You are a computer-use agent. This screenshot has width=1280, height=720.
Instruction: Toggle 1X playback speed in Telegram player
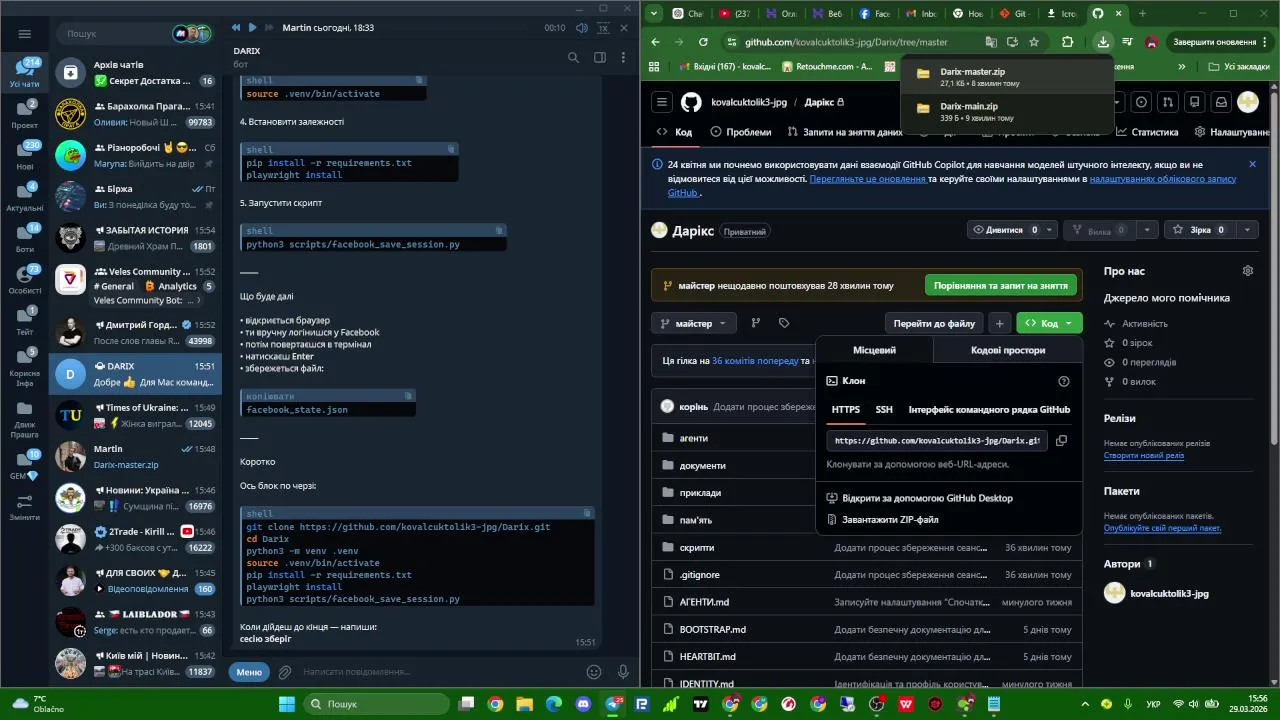click(602, 28)
